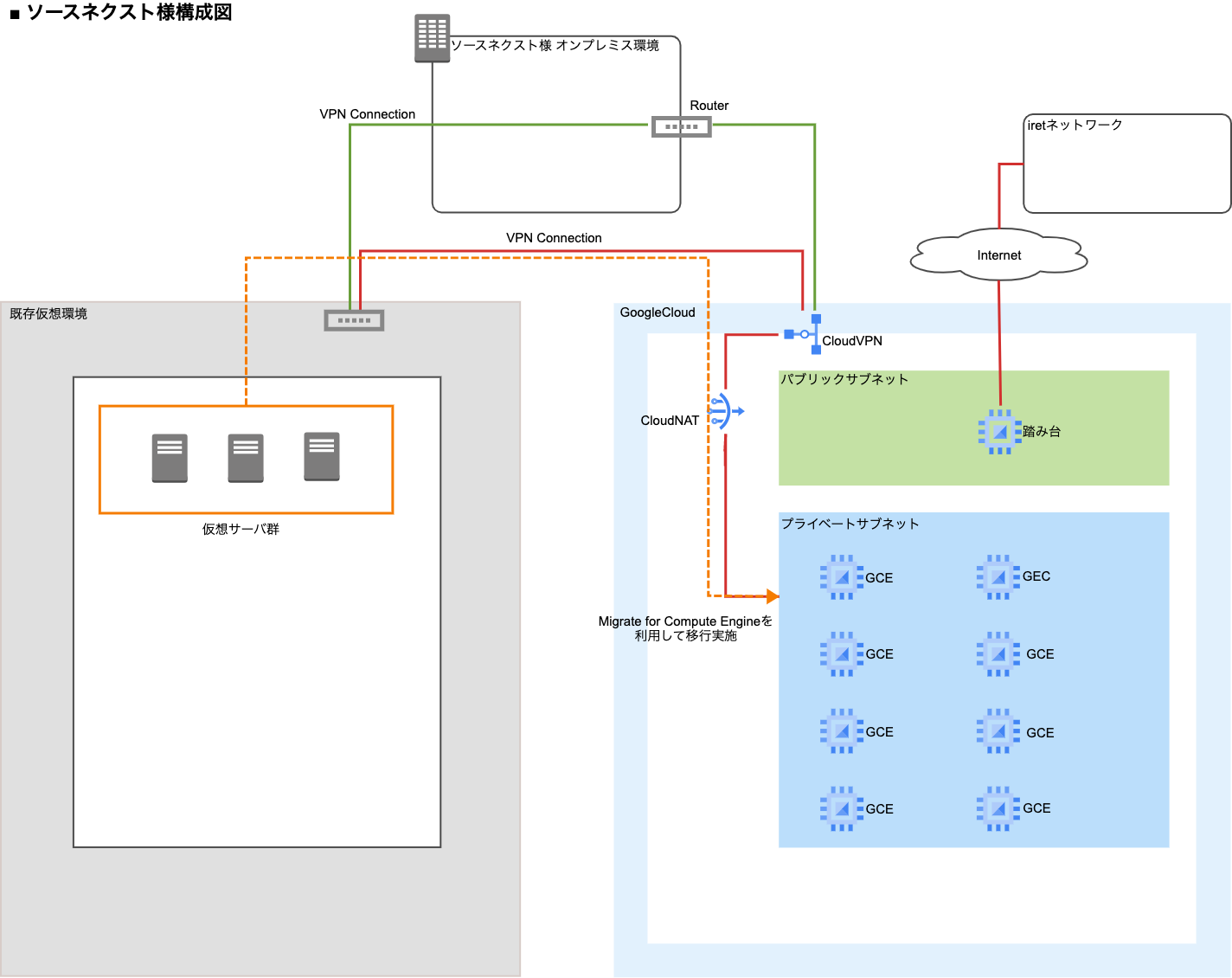
Task: Select the compute instance icon labeled GEC
Action: (x=998, y=576)
